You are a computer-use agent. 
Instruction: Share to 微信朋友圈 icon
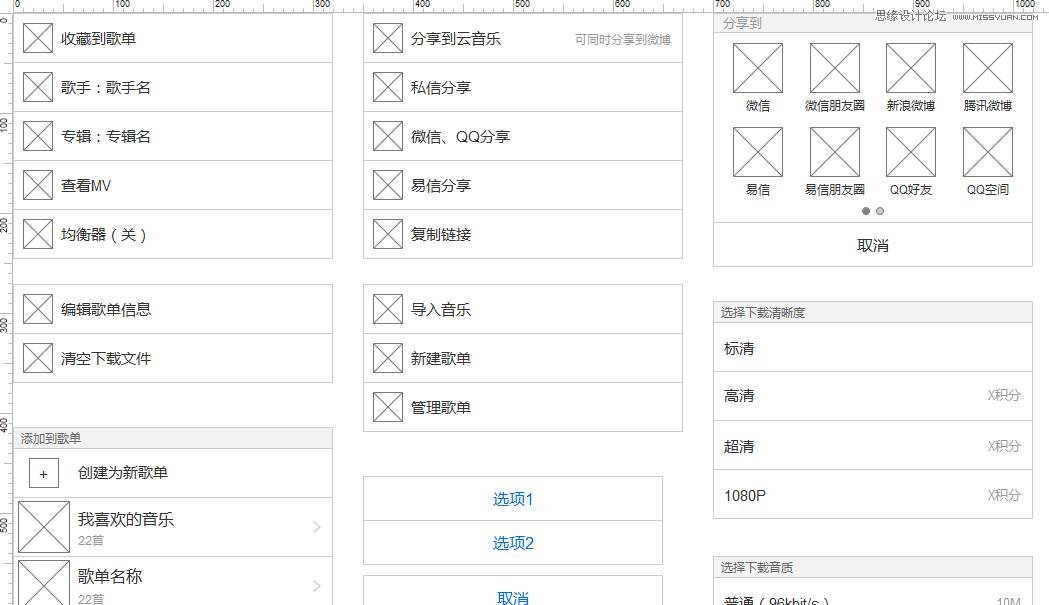pos(835,68)
